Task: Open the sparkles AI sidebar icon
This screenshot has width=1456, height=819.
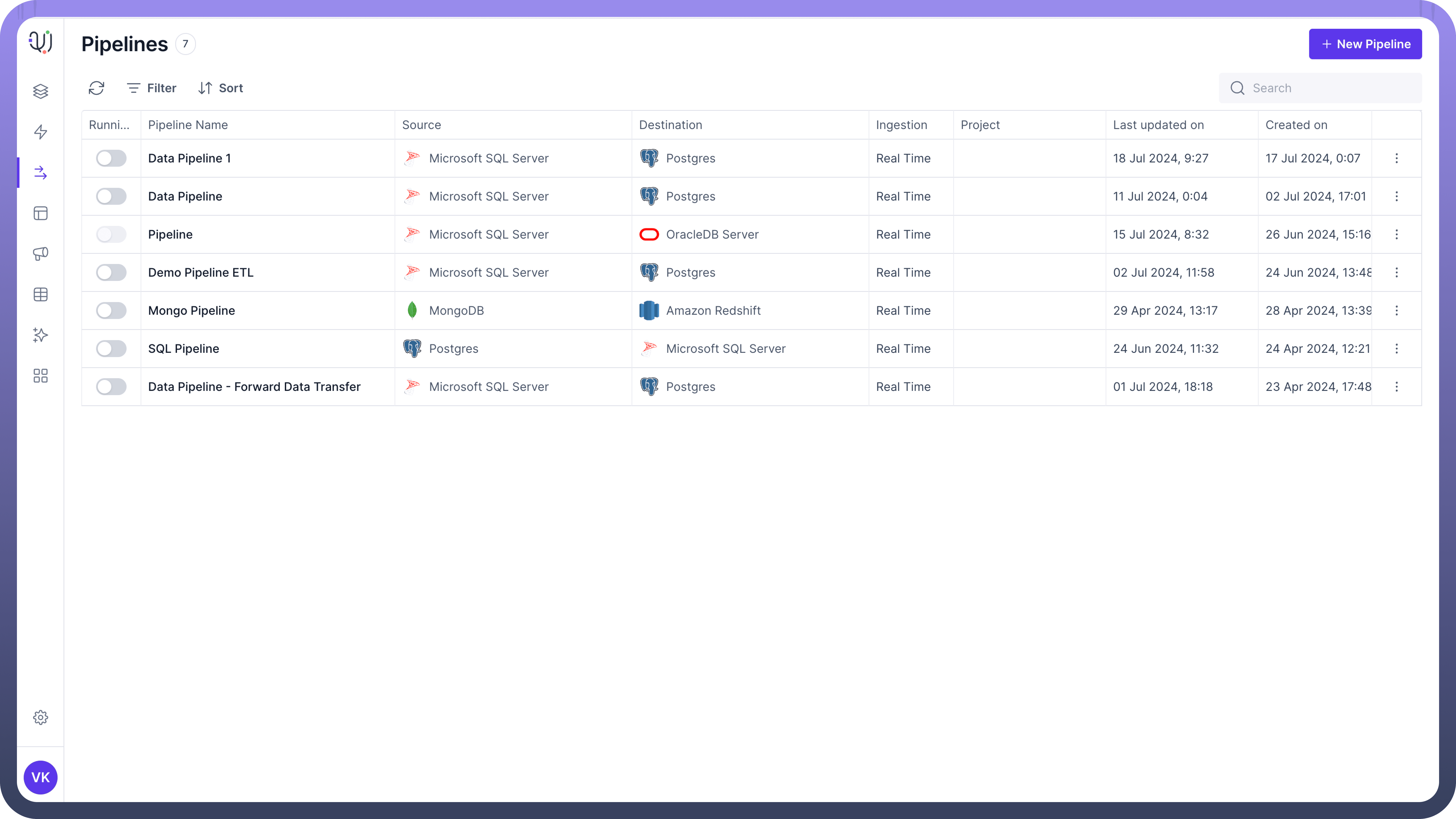Action: pos(40,335)
